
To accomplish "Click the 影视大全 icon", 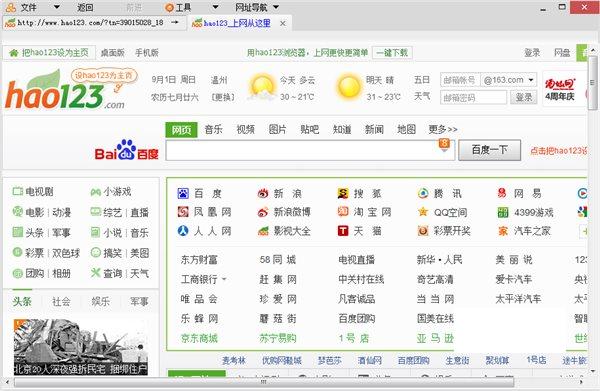I will [263, 231].
